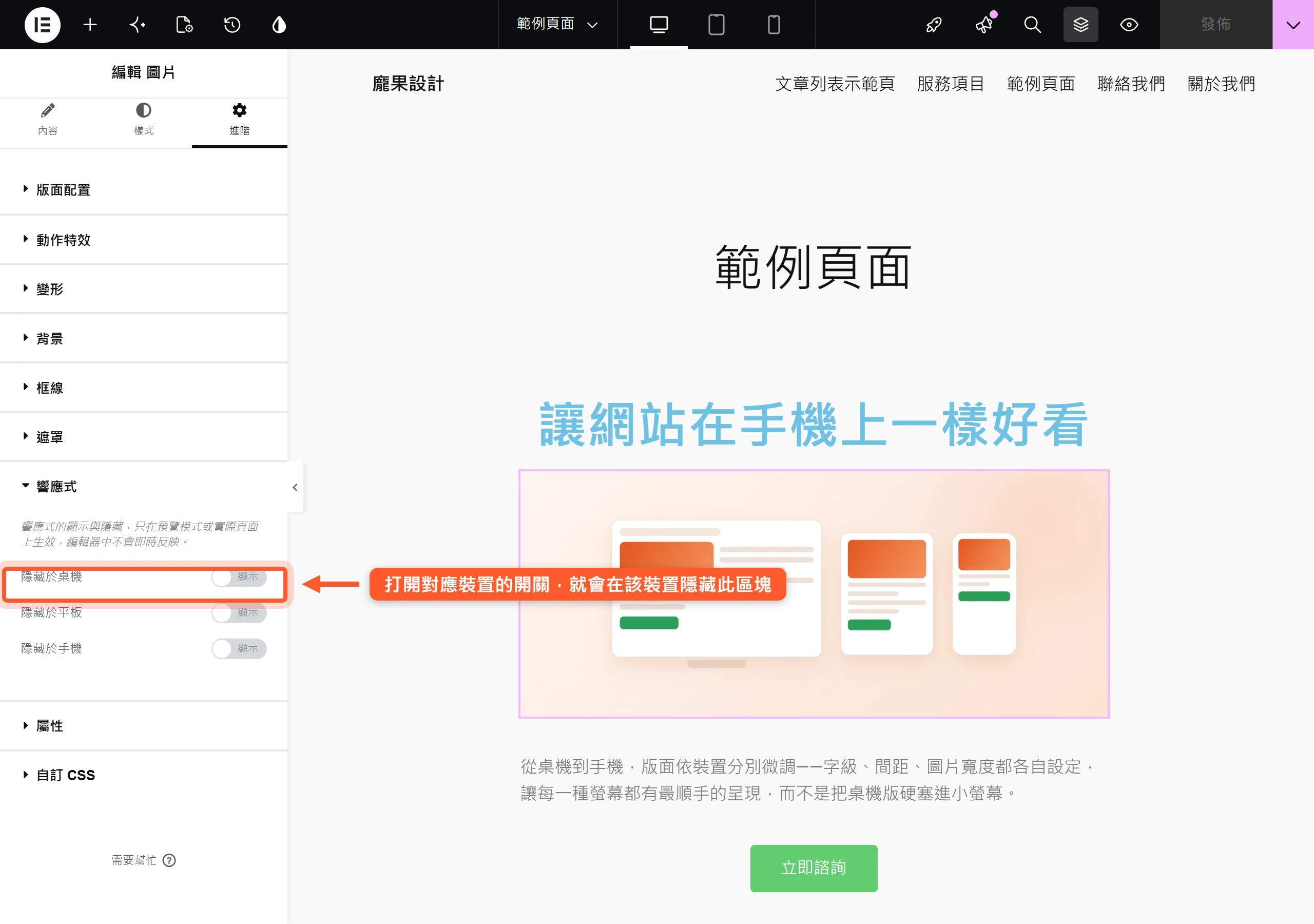Expand the 背景 section

tap(144, 338)
